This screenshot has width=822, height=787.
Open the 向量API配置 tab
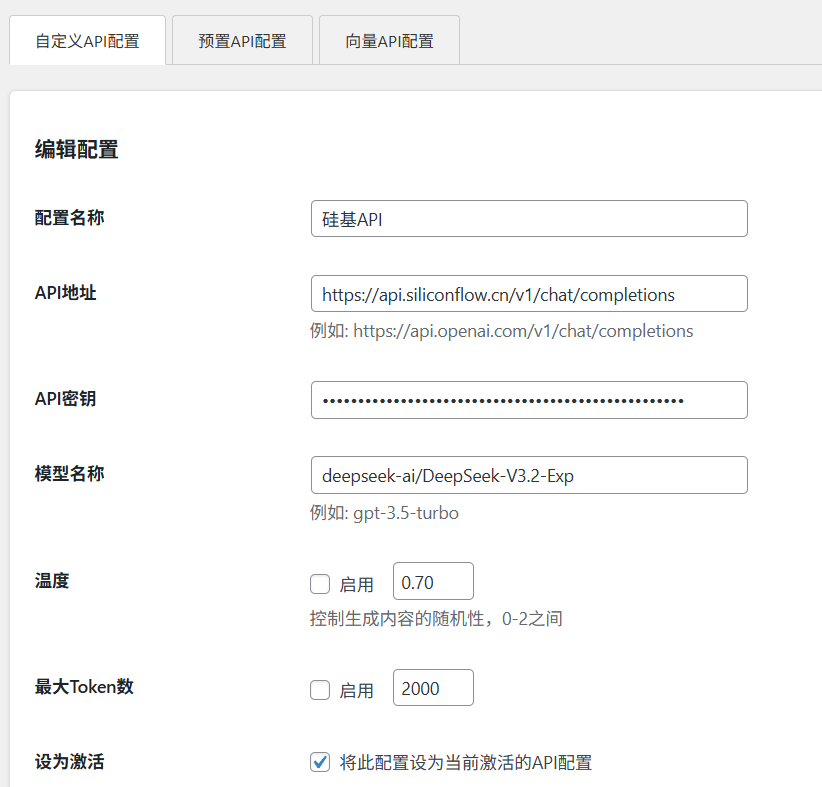(389, 41)
